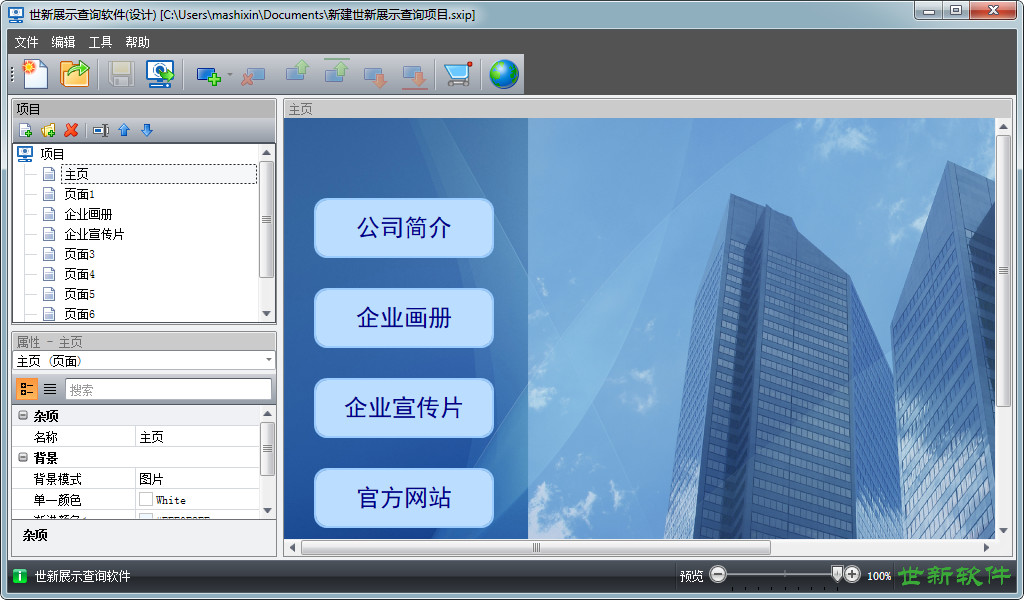Zoom in using the plus button
Screen dimensions: 1024x600
852,575
